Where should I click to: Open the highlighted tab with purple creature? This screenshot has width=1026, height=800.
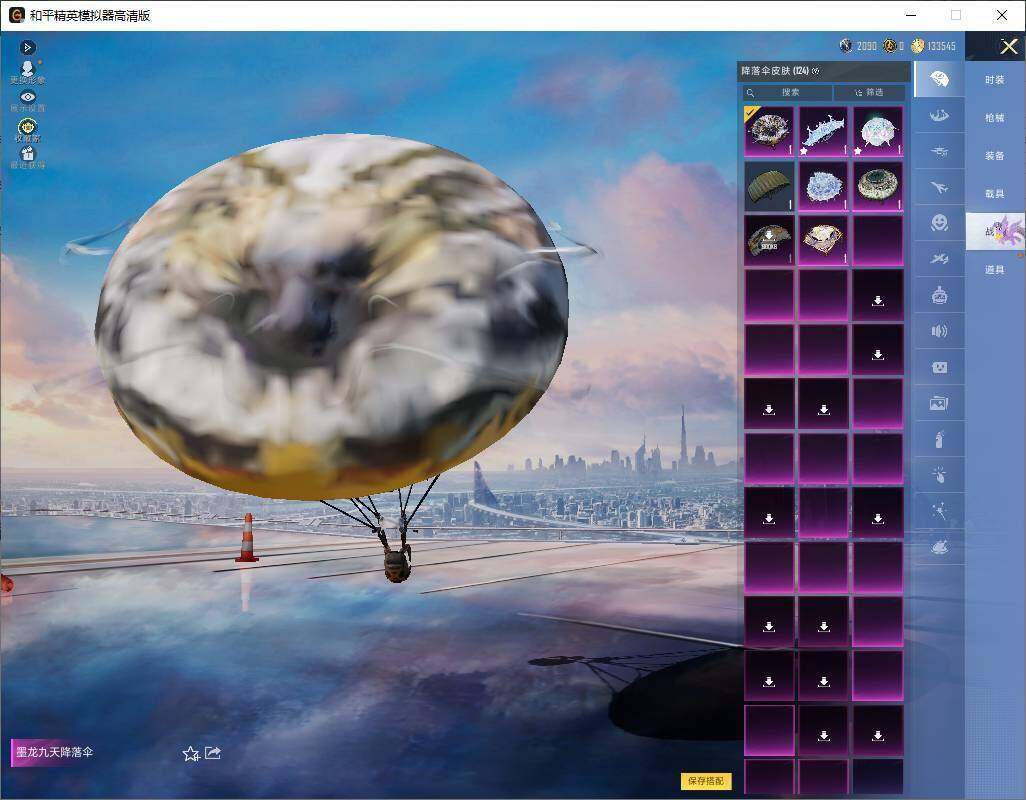click(995, 232)
